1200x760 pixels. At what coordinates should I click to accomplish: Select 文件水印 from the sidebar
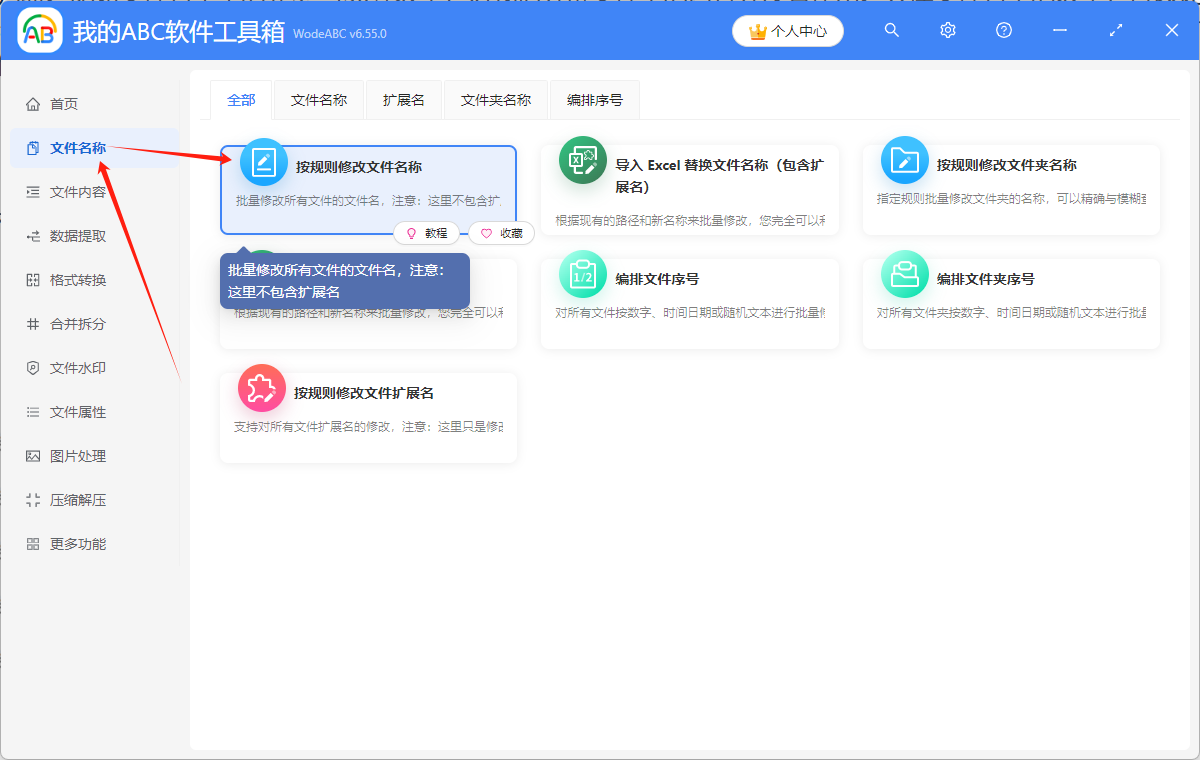pyautogui.click(x=62, y=368)
